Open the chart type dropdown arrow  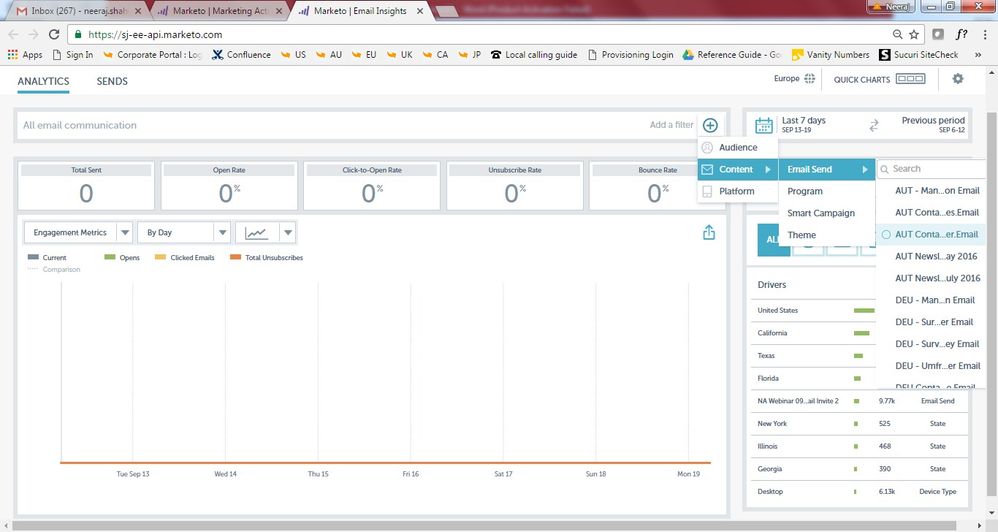tap(288, 233)
